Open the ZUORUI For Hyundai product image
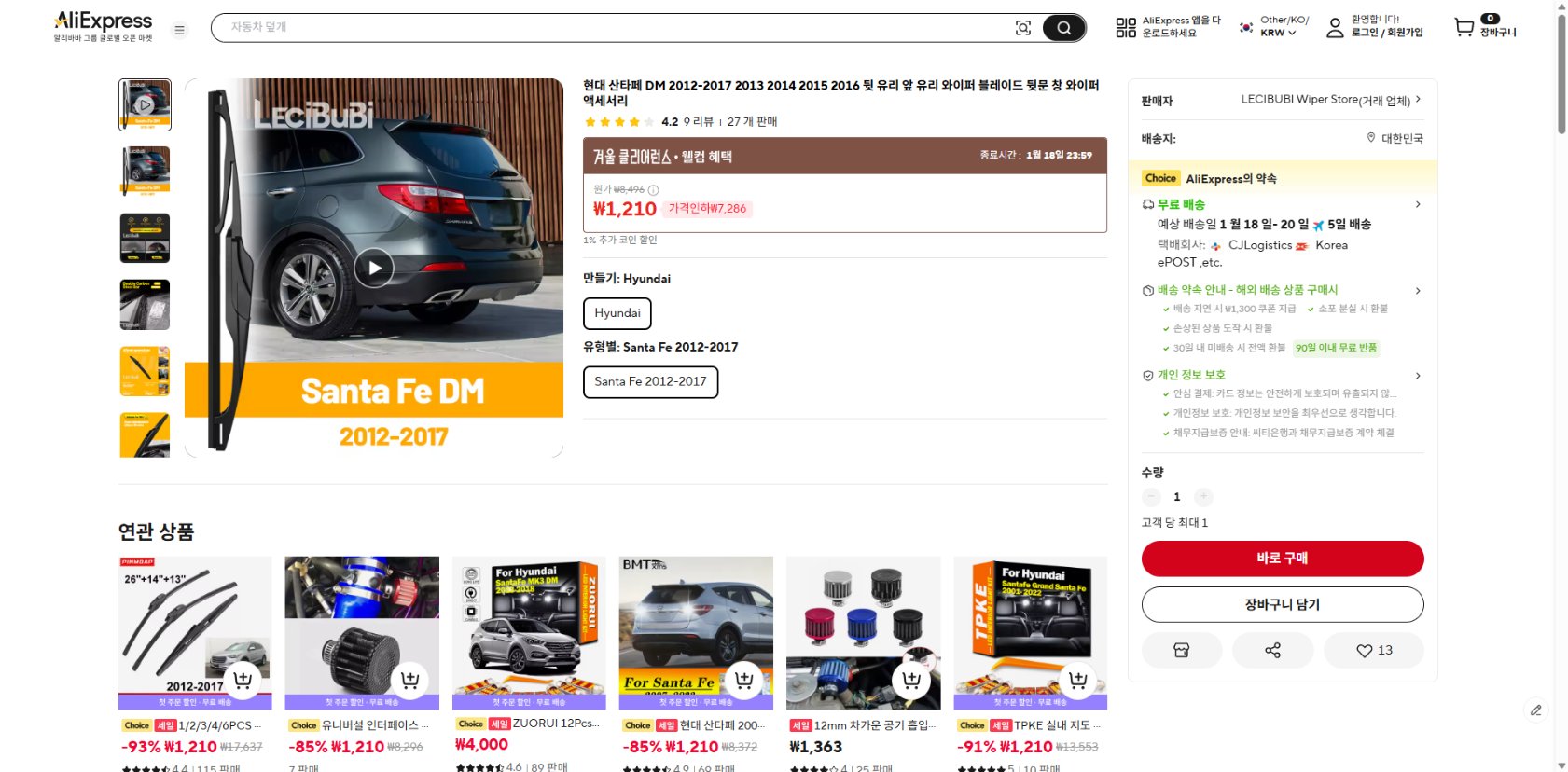 point(529,633)
